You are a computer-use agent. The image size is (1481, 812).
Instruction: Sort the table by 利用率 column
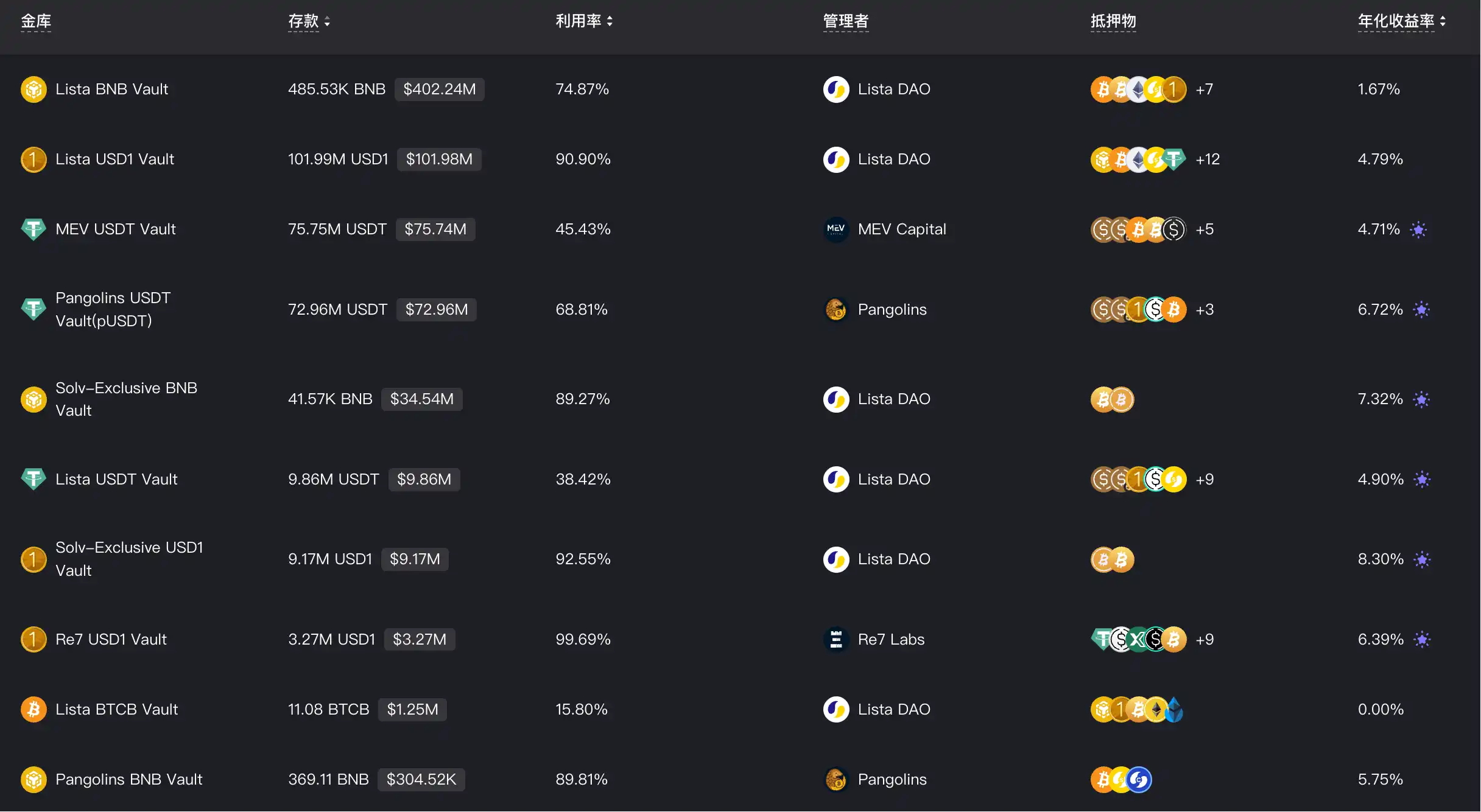point(583,21)
